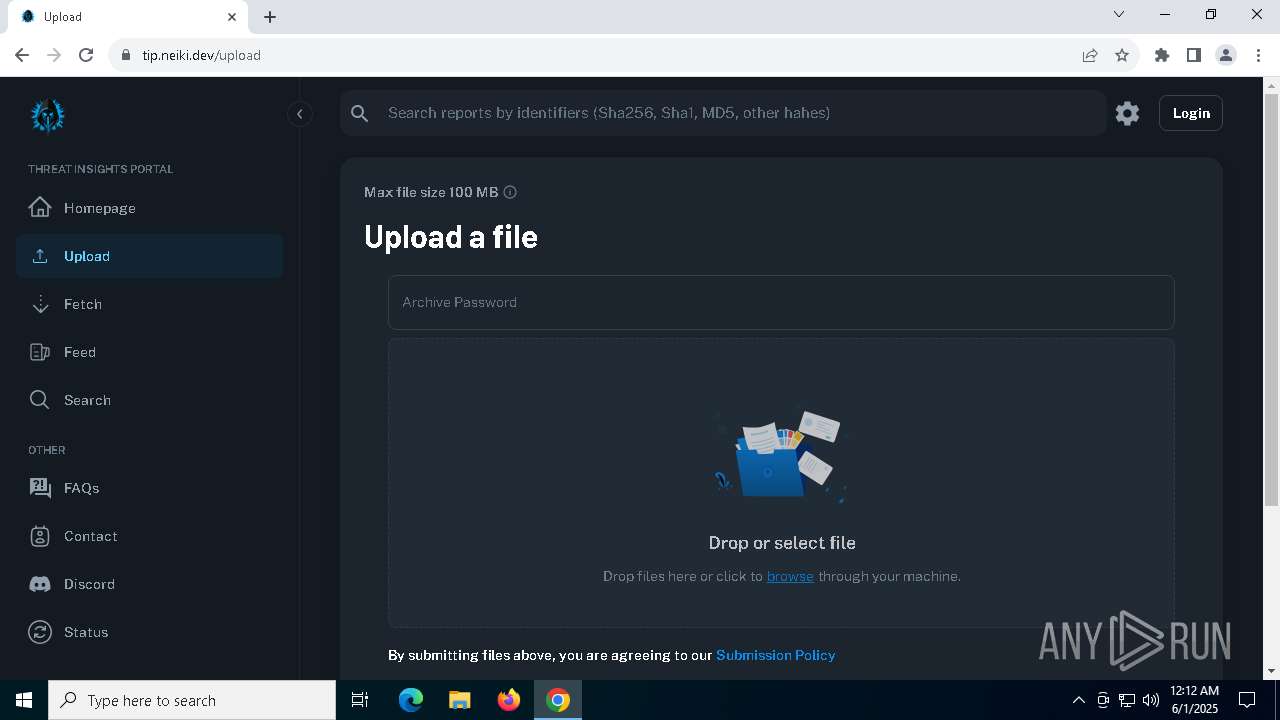Open Search page in sidebar
This screenshot has width=1280, height=720.
coord(149,400)
